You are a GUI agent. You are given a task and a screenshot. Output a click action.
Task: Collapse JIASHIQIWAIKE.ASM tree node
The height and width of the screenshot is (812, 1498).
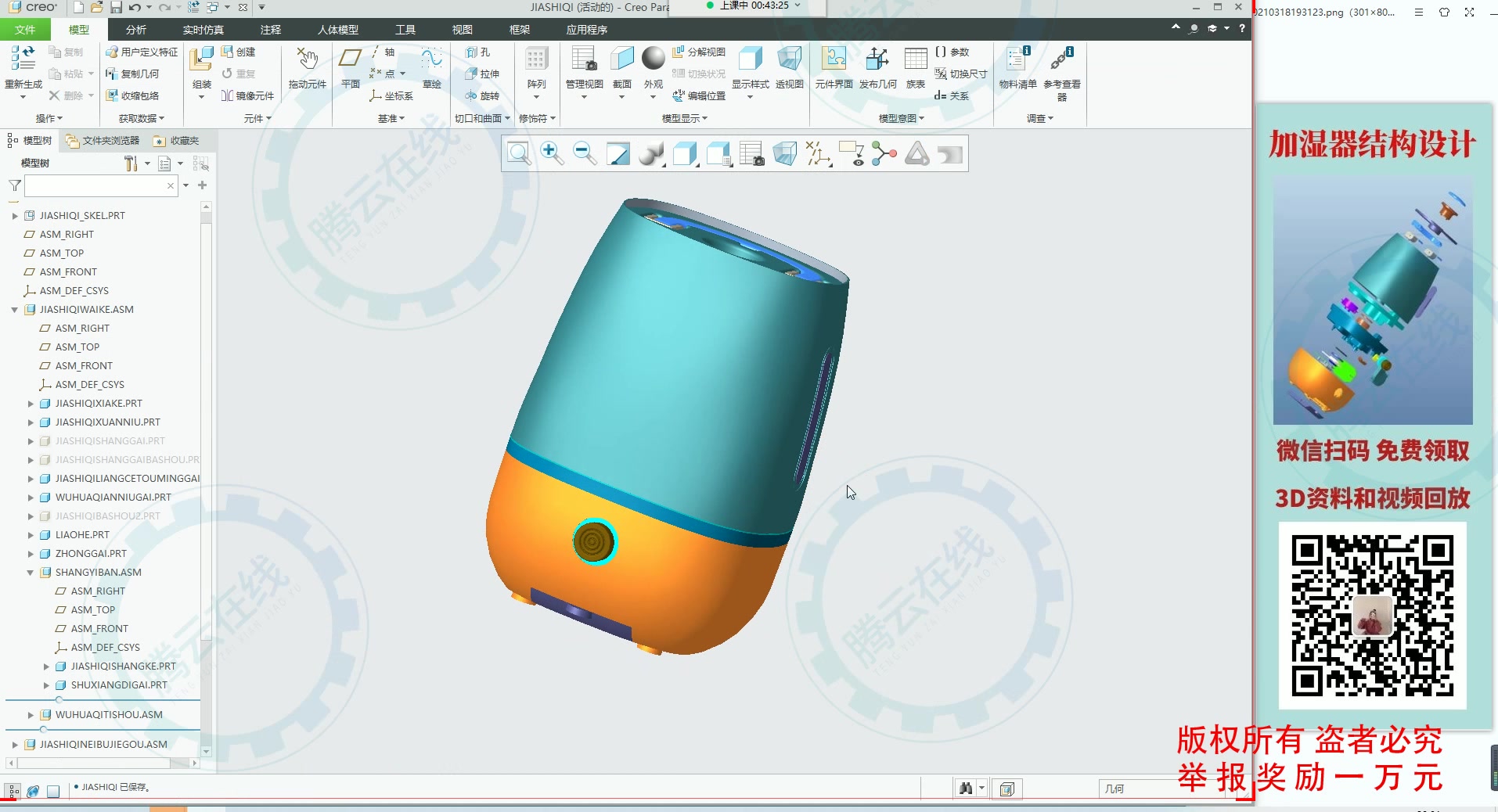[15, 310]
